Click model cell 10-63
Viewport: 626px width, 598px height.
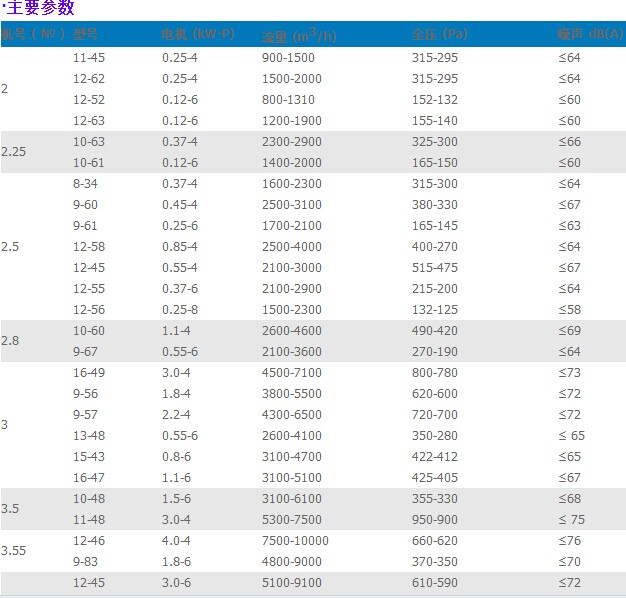click(89, 142)
